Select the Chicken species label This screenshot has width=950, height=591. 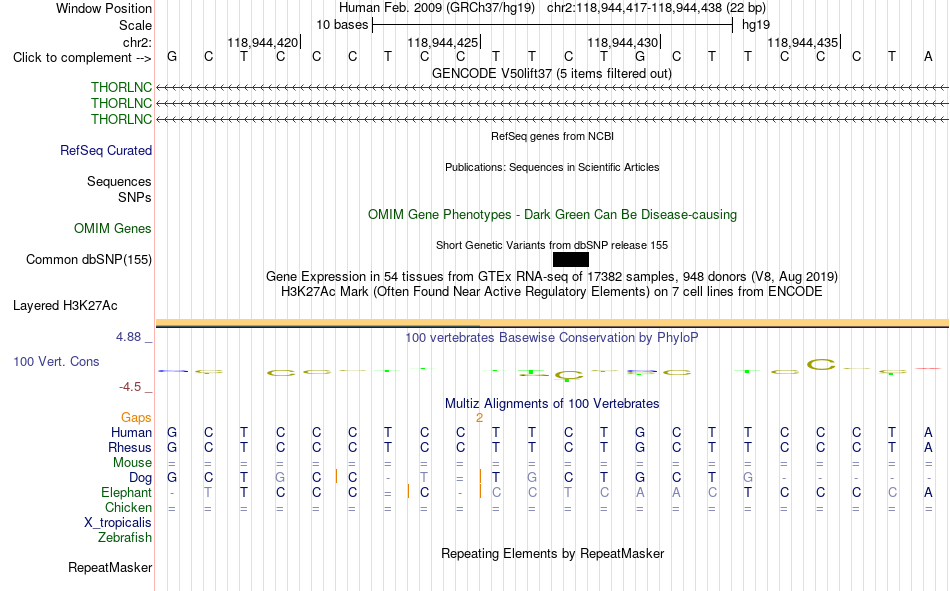click(128, 507)
